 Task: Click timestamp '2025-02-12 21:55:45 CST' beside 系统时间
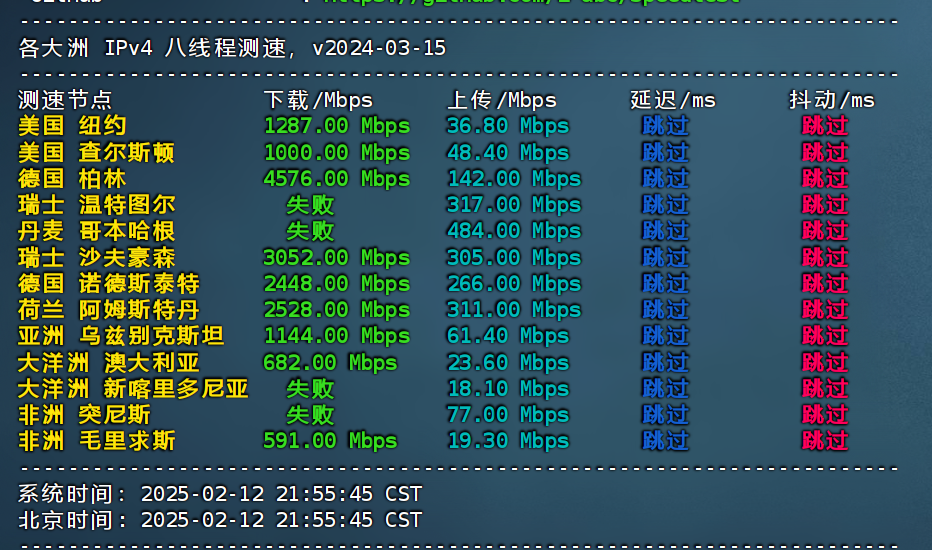pyautogui.click(x=281, y=494)
